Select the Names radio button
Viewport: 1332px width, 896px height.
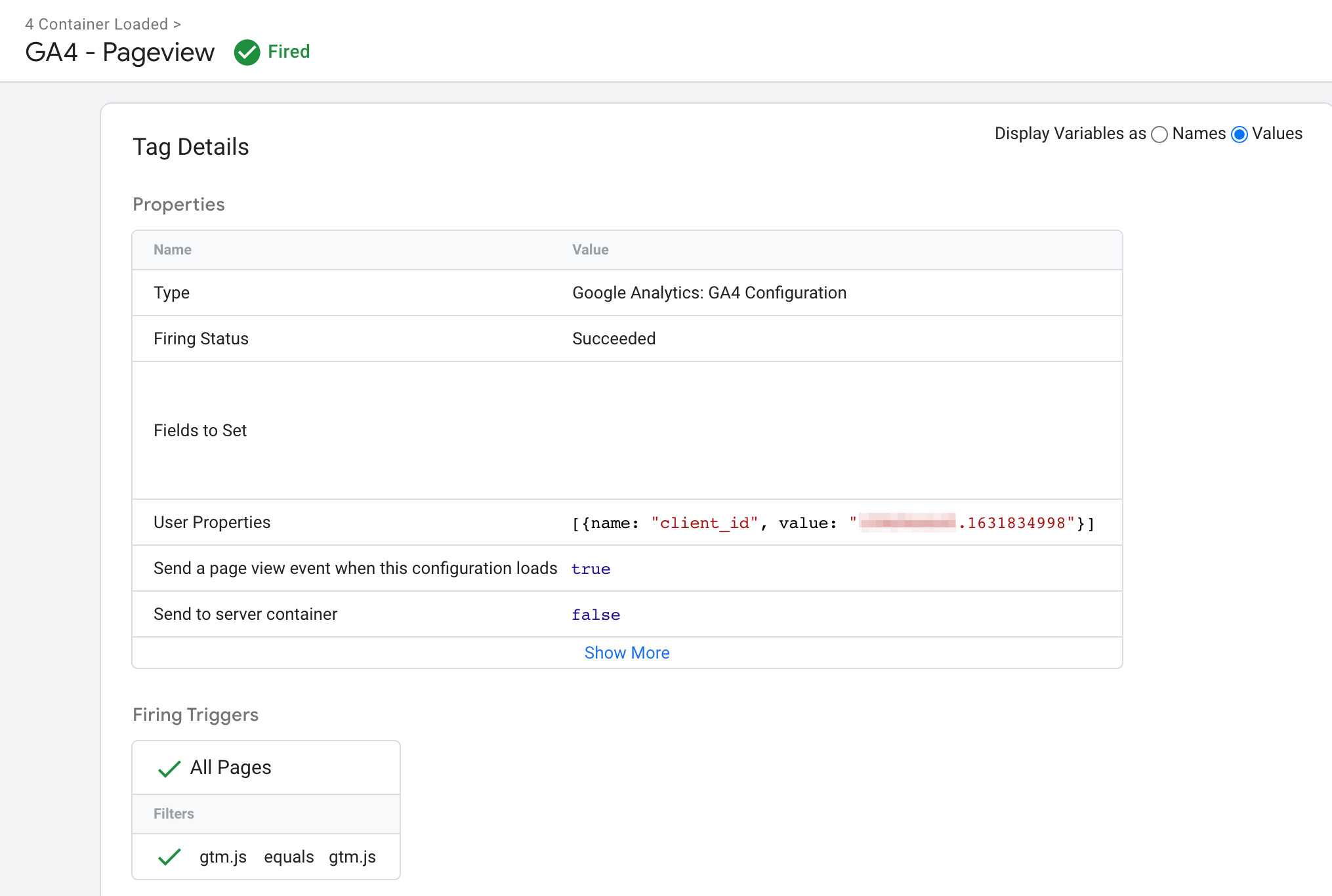[x=1159, y=134]
